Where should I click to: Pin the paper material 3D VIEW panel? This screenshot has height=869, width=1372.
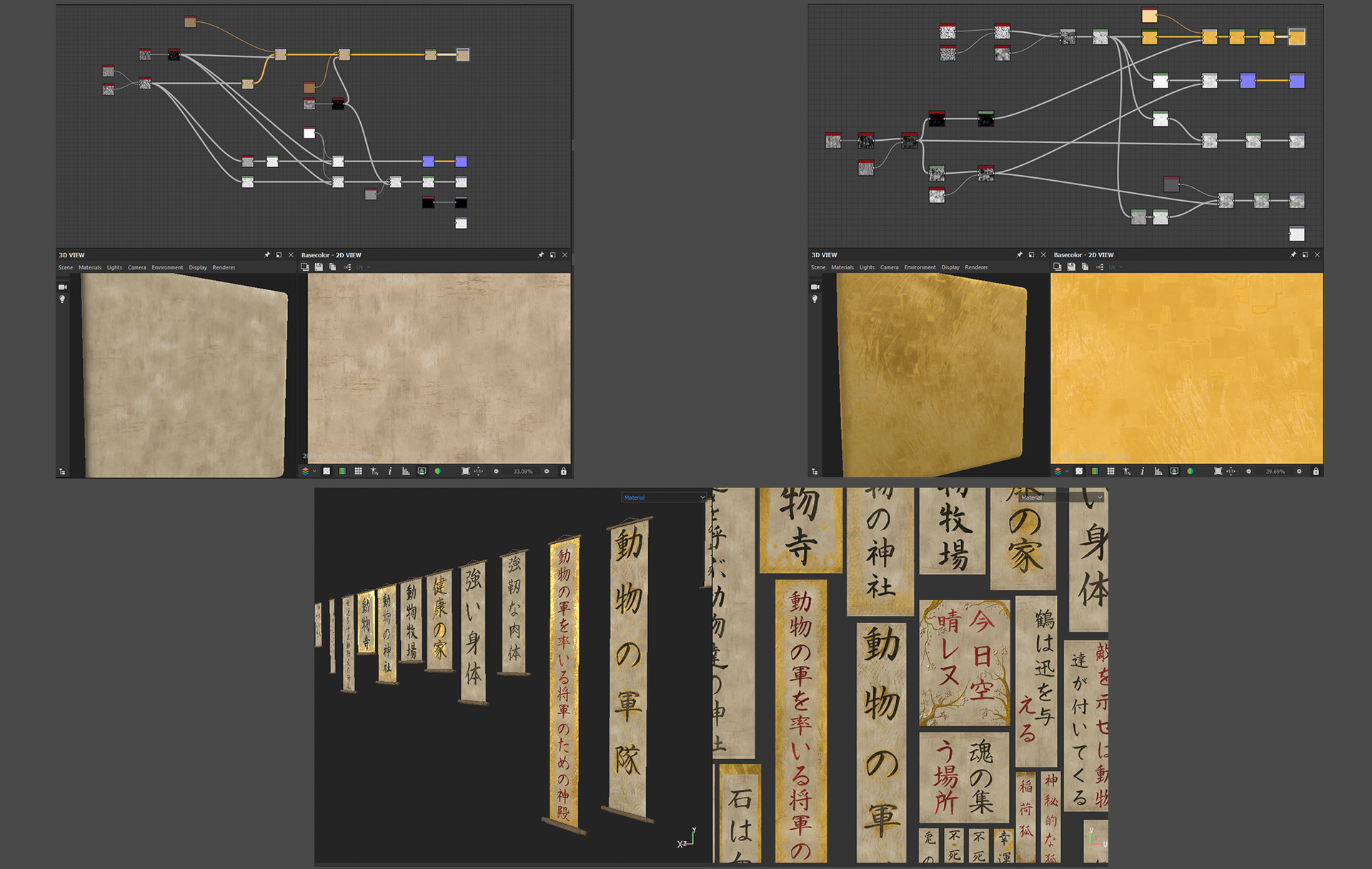coord(267,255)
